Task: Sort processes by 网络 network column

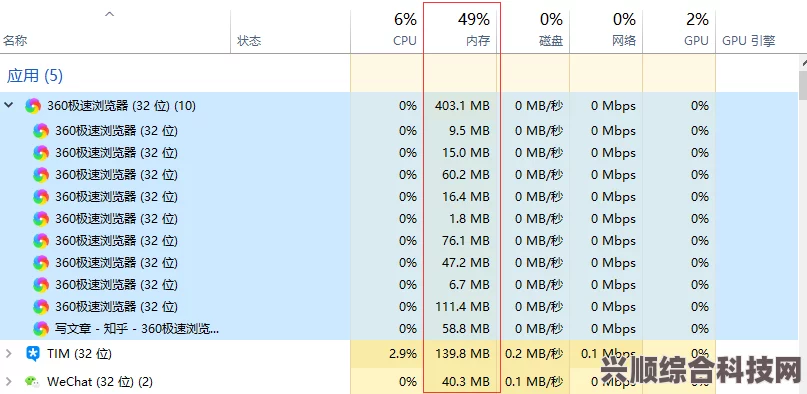Action: point(606,30)
